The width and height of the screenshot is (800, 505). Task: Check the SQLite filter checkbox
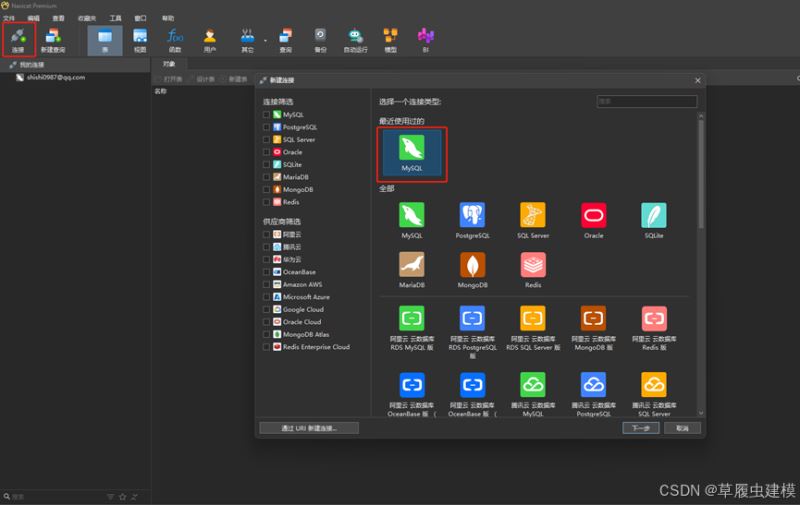pyautogui.click(x=266, y=165)
